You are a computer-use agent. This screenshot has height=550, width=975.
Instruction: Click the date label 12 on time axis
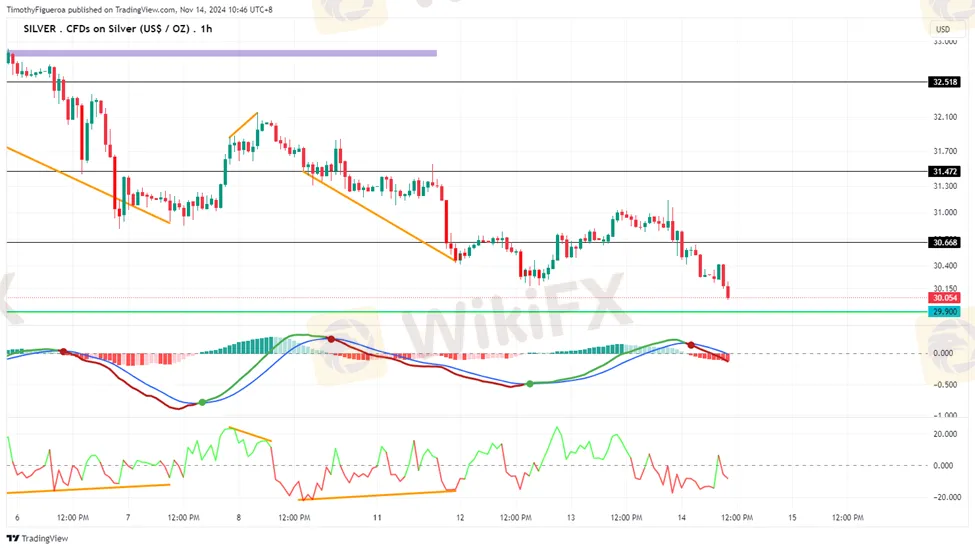pyautogui.click(x=460, y=517)
